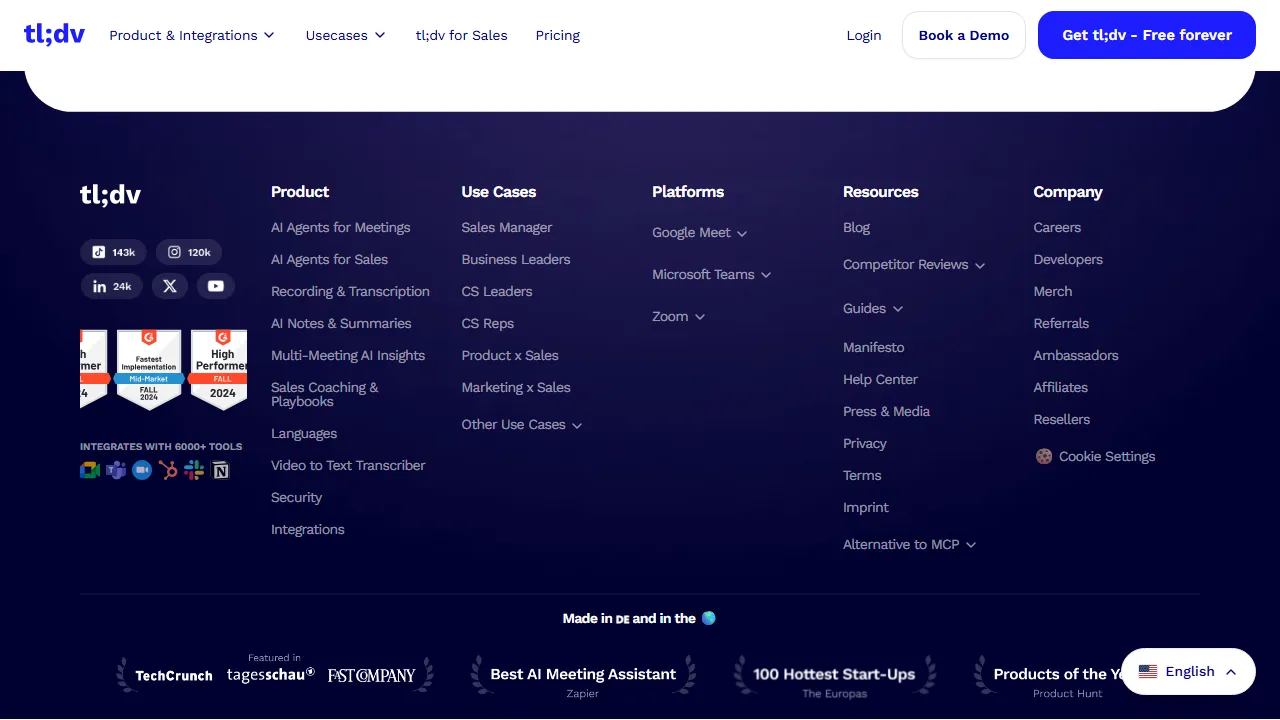This screenshot has width=1280, height=720.
Task: Open Security link under Product
Action: tap(297, 497)
